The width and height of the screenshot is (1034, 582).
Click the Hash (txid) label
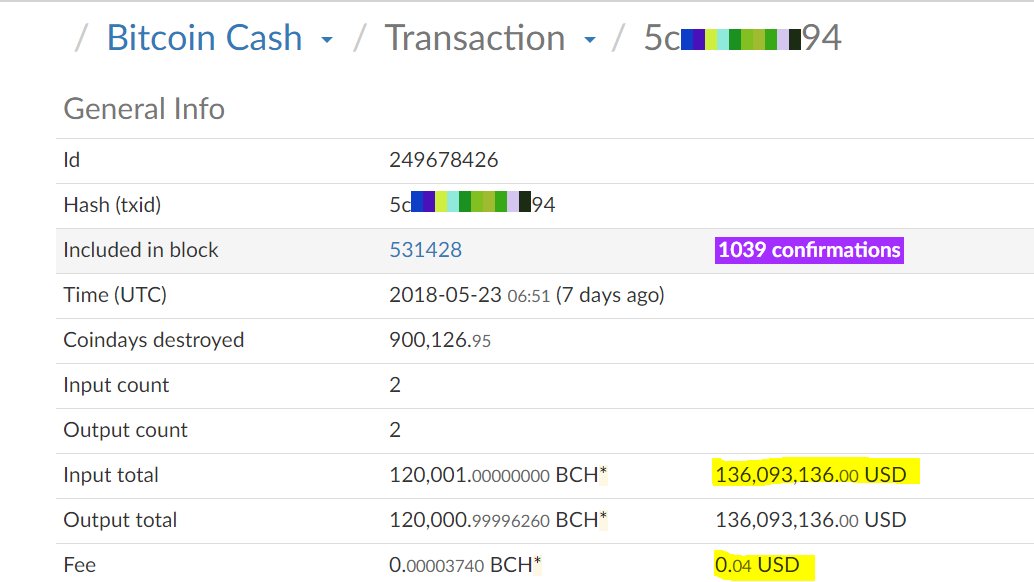pyautogui.click(x=112, y=205)
